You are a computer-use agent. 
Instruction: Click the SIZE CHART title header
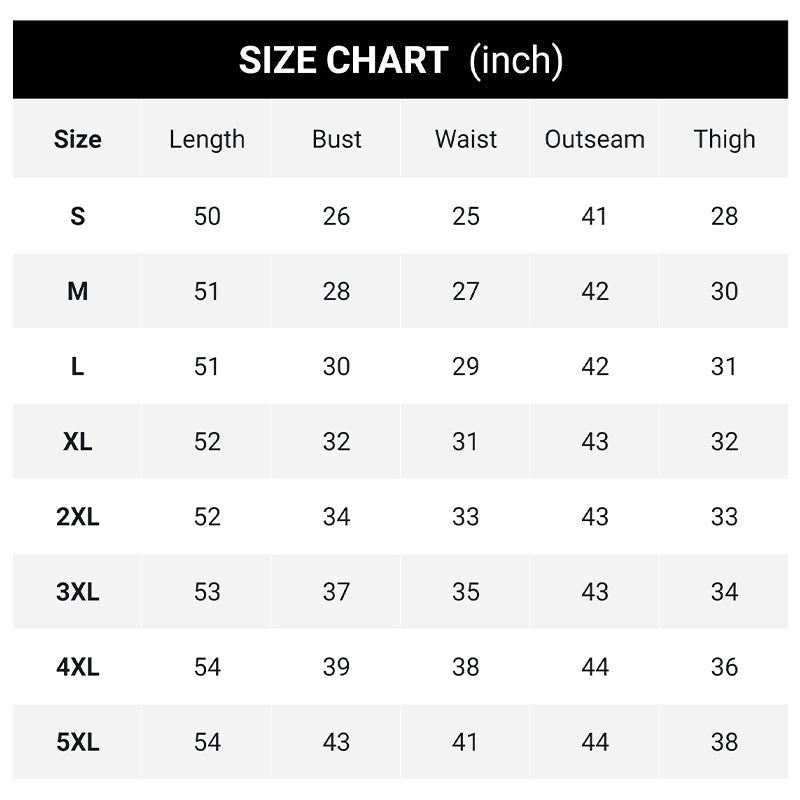(400, 61)
